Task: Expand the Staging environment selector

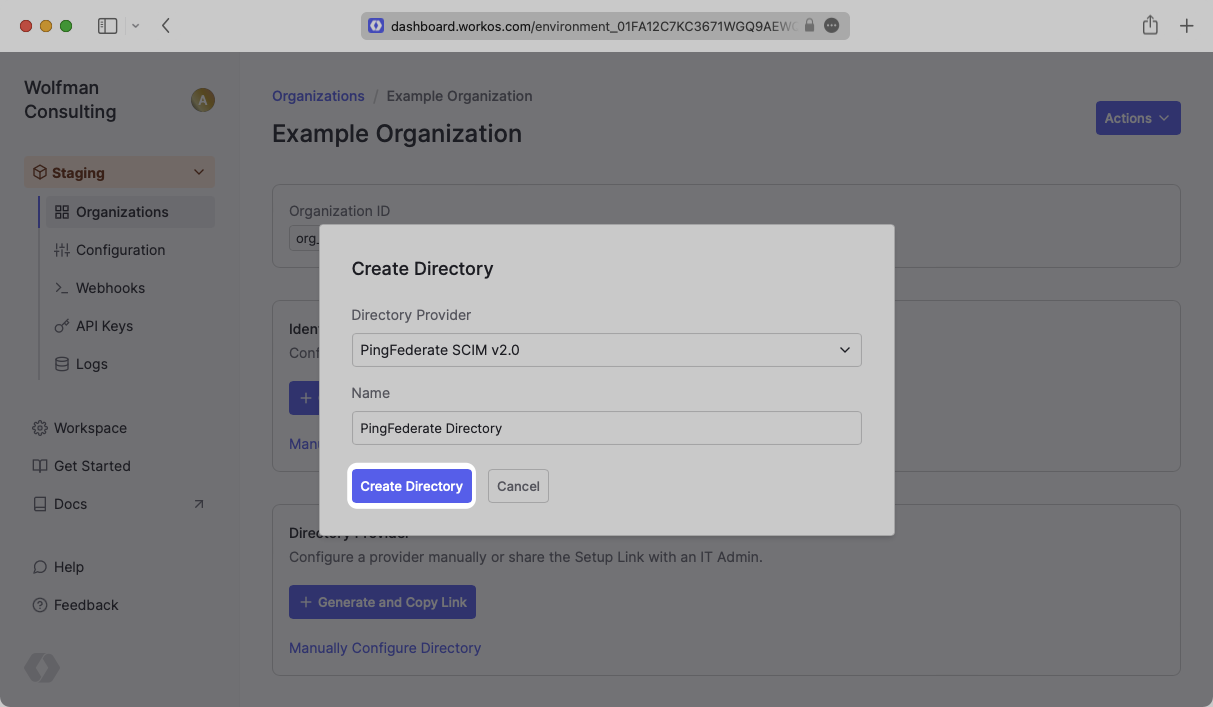Action: point(119,173)
